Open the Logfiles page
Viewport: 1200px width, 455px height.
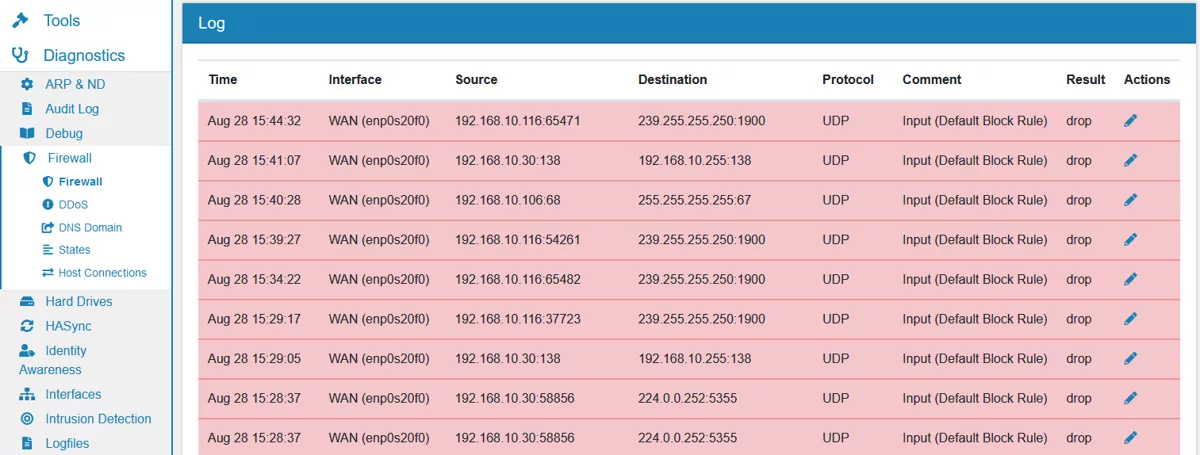click(x=67, y=443)
